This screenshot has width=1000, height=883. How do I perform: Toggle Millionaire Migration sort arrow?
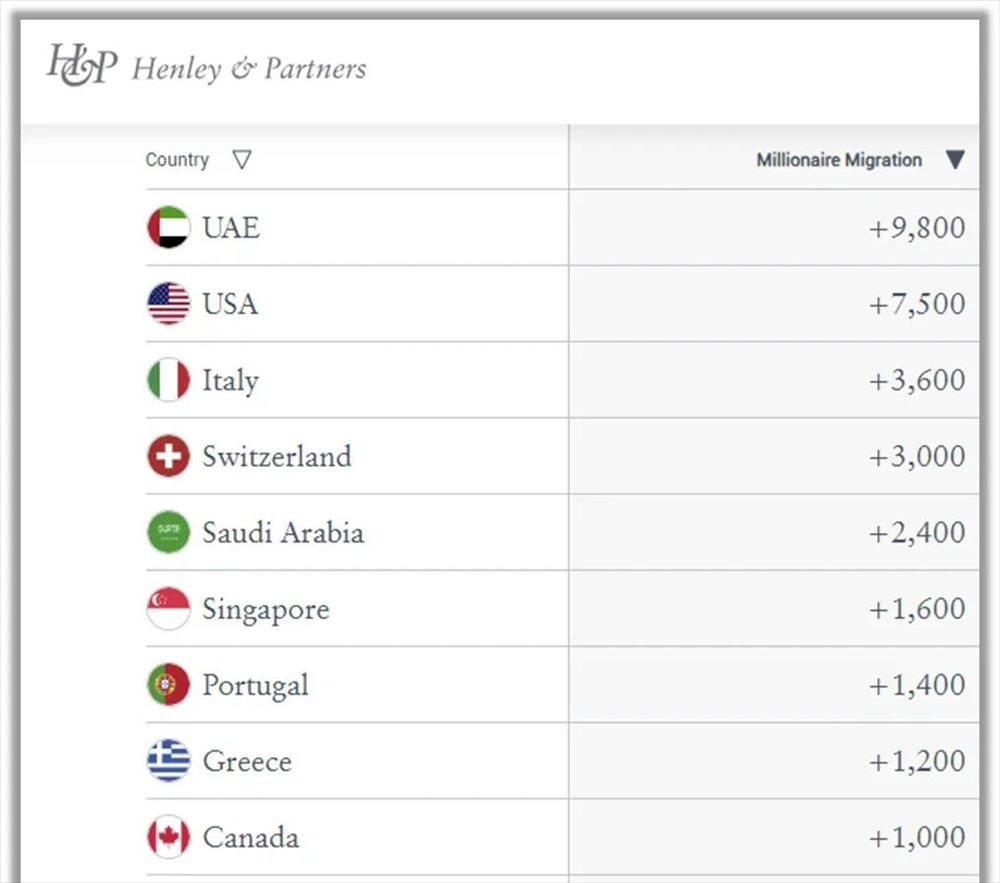click(955, 160)
